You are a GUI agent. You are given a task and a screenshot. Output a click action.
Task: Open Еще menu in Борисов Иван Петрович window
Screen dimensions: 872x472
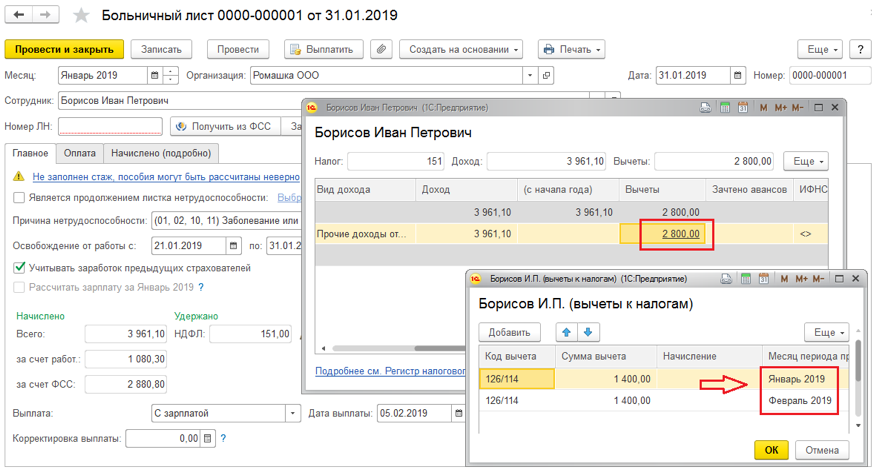(x=806, y=161)
